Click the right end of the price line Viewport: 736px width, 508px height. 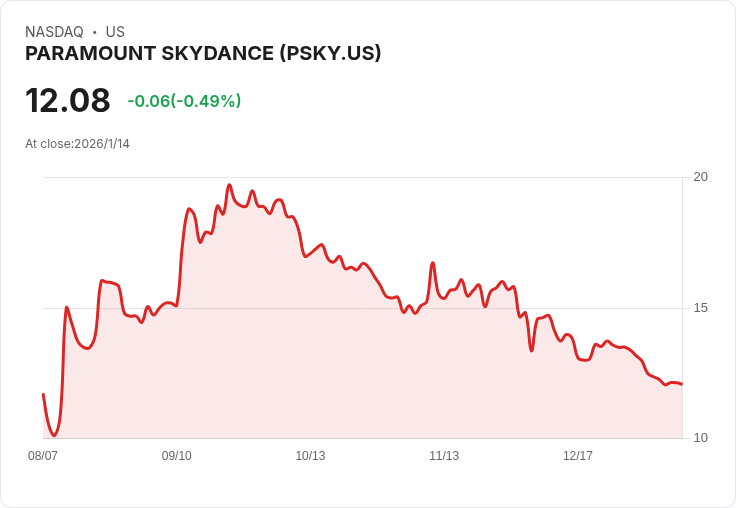coord(681,384)
